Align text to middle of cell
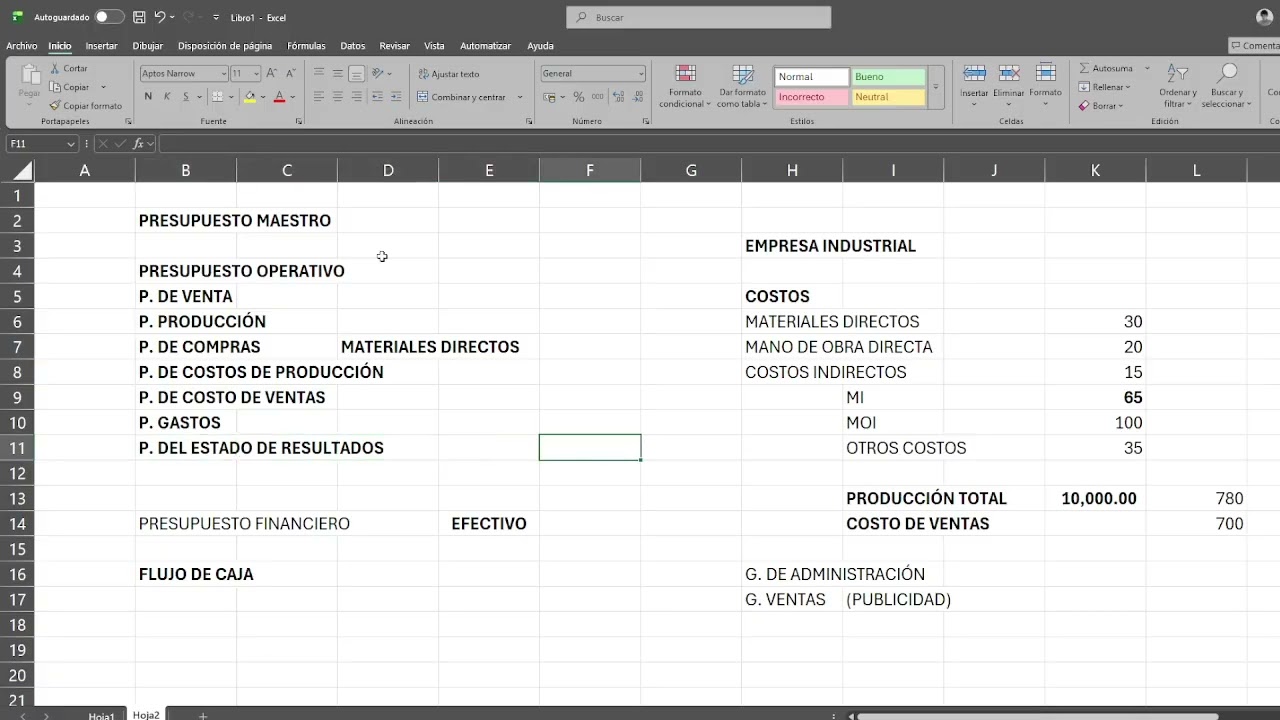 [x=338, y=73]
